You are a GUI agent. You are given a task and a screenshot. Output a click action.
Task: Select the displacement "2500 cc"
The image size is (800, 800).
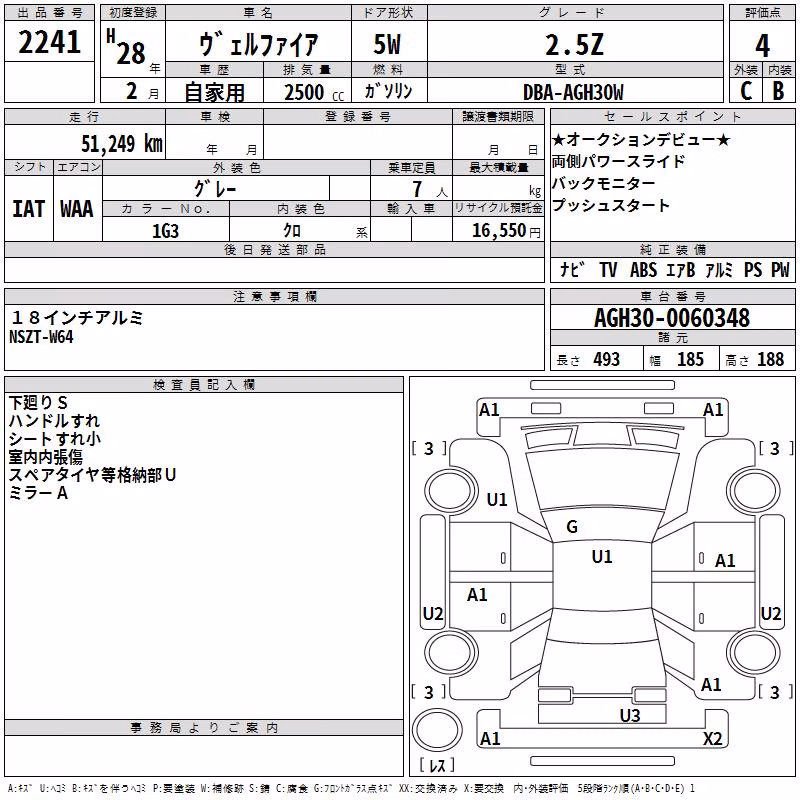(314, 92)
